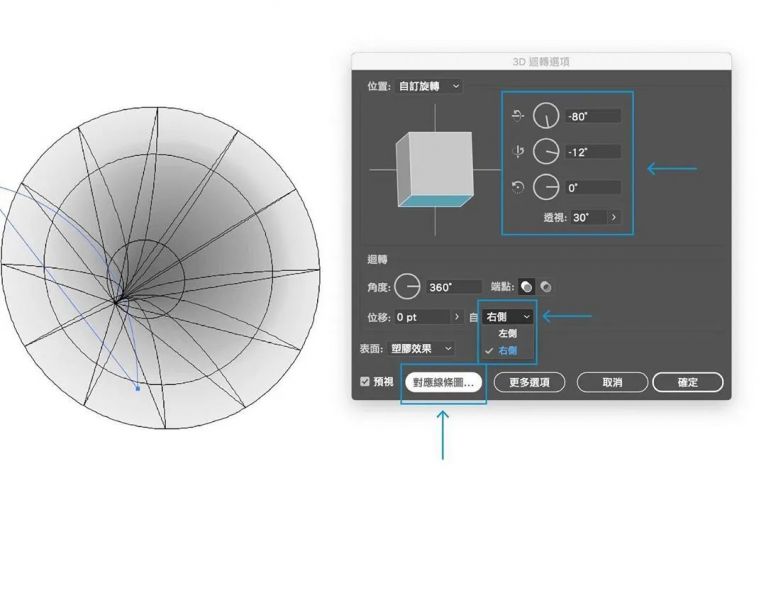
Task: Click the X-axis rotation dial
Action: (546, 116)
